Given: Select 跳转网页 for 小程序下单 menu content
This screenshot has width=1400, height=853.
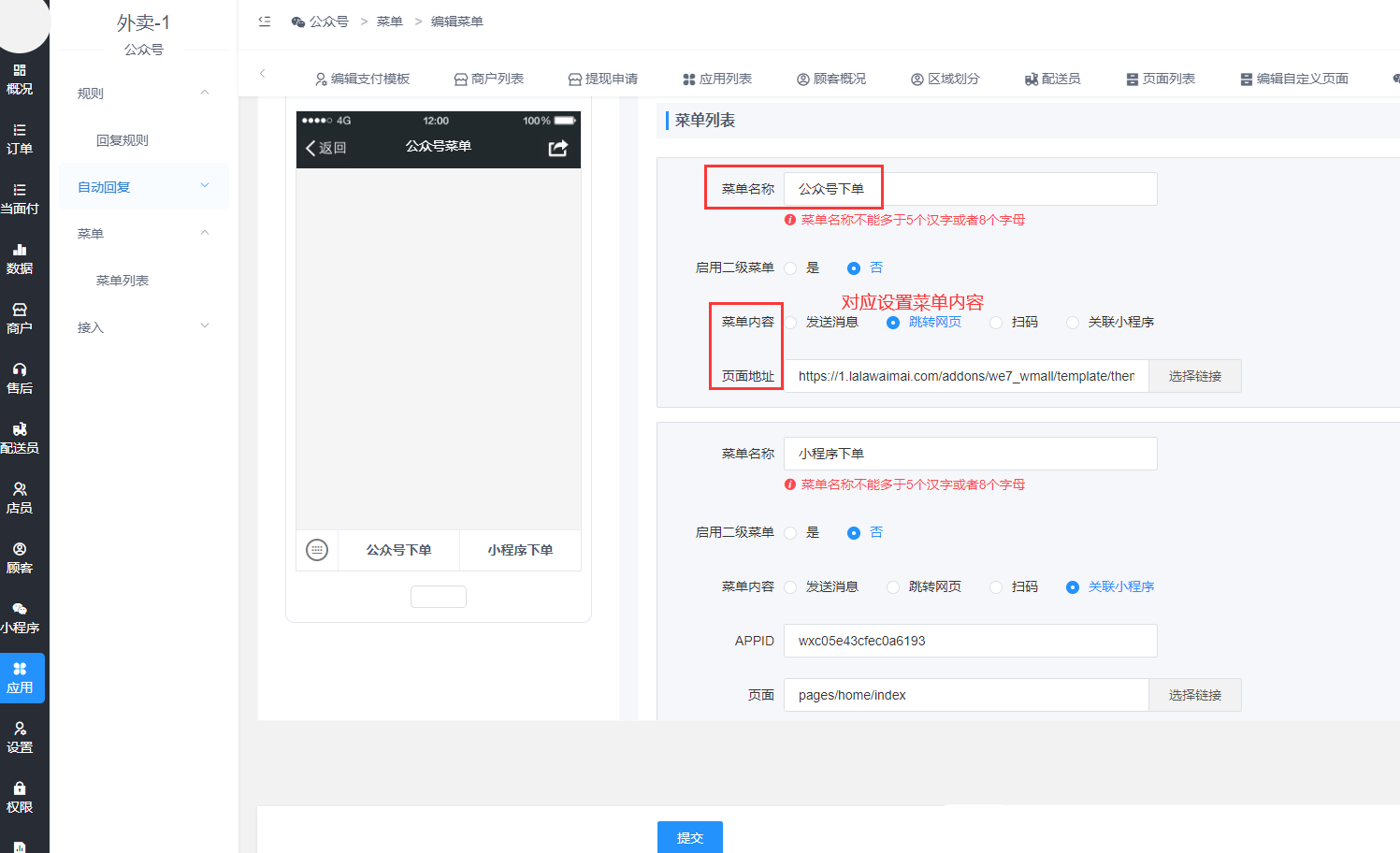Looking at the screenshot, I should pyautogui.click(x=893, y=587).
